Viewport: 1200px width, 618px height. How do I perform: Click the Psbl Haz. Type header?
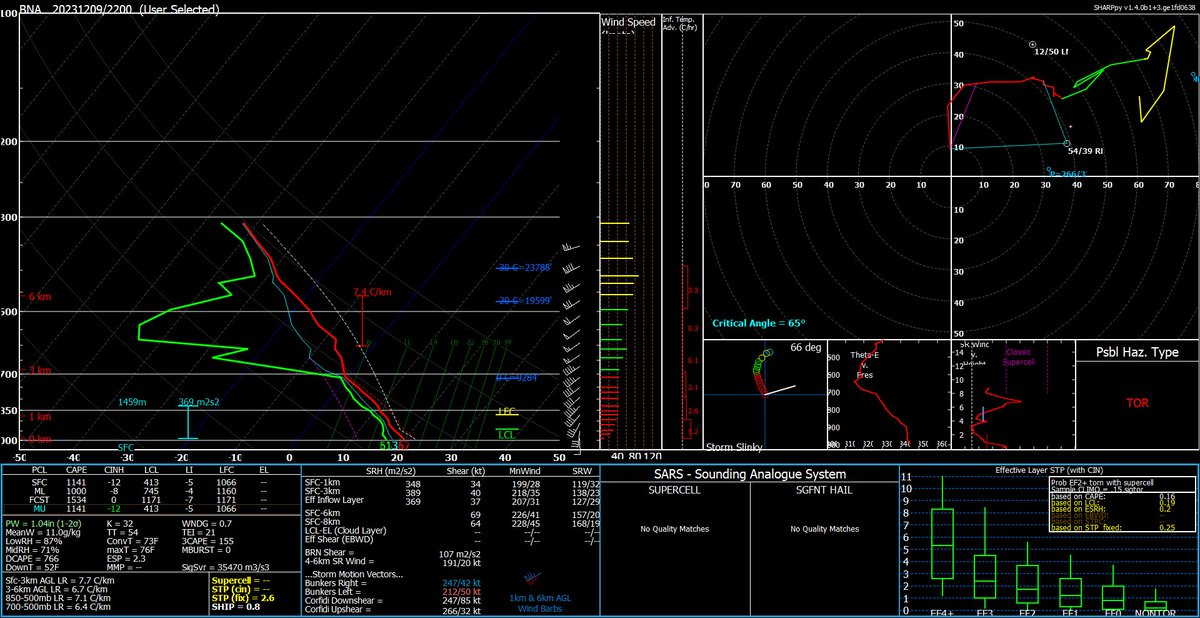[1137, 352]
